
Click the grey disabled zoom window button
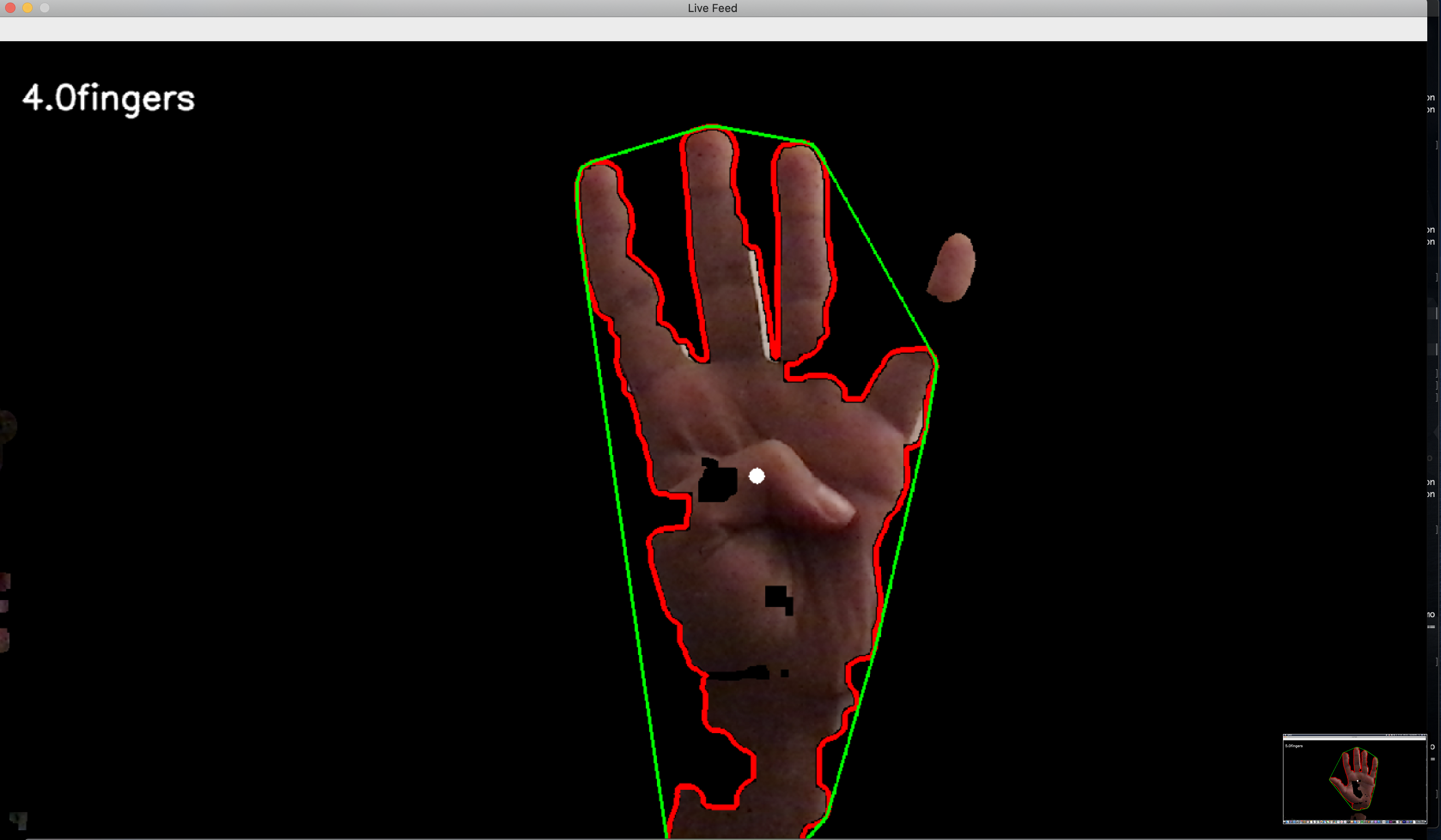45,8
